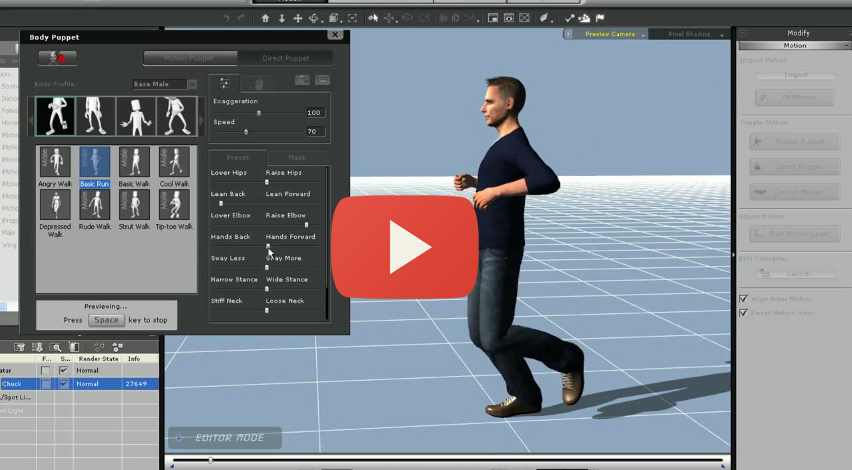Click the first body profile silhouette icon
The width and height of the screenshot is (852, 470).
tap(55, 116)
